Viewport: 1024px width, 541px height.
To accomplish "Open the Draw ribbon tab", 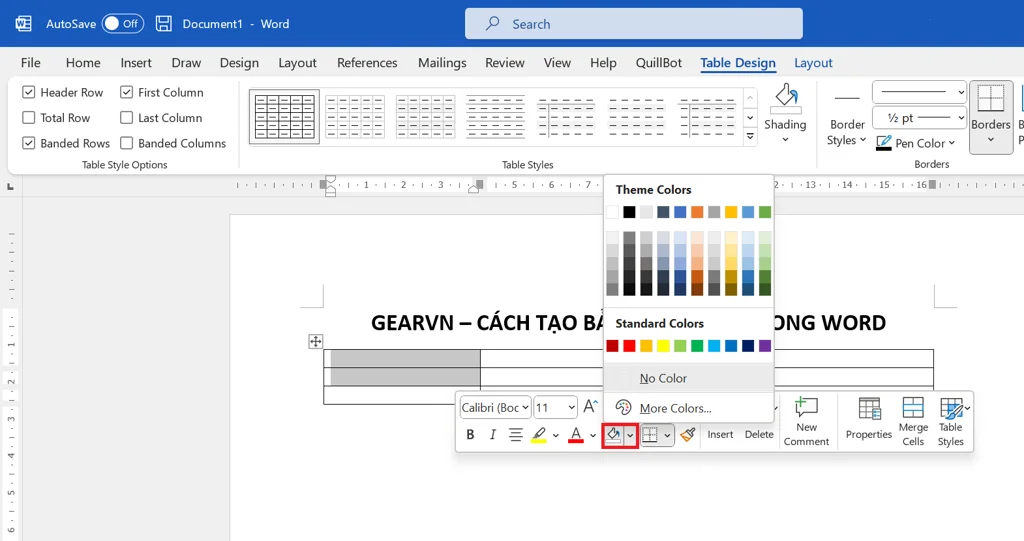I will pos(186,63).
